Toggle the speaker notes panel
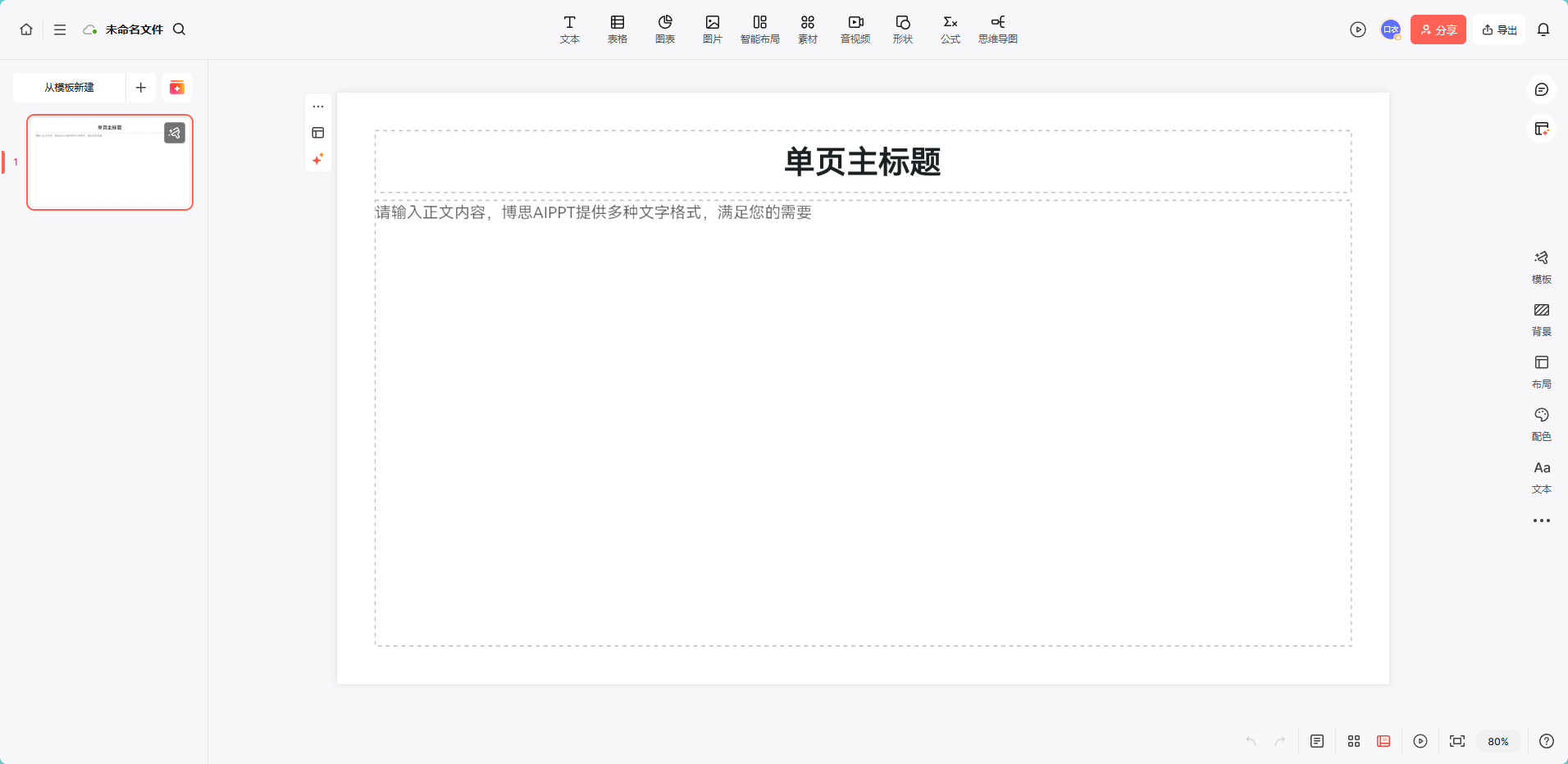The width and height of the screenshot is (1568, 764). pyautogui.click(x=1316, y=741)
